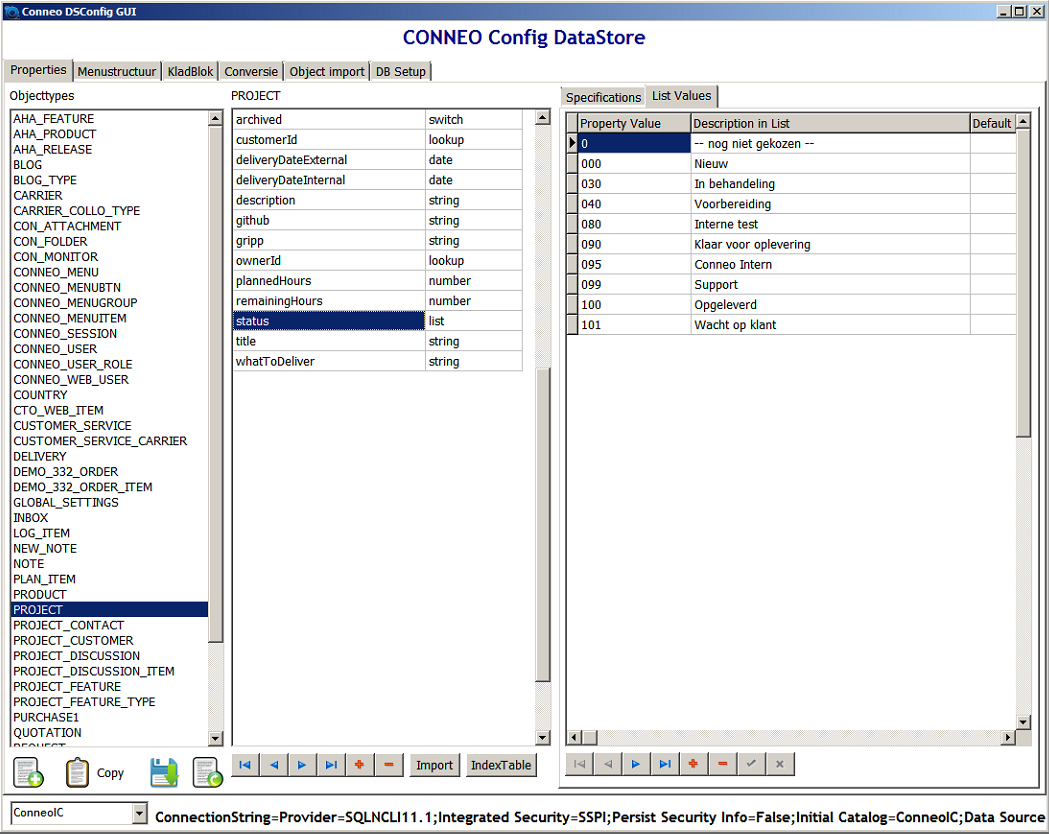Open the DB Setup tab
The height and width of the screenshot is (834, 1049).
point(400,72)
